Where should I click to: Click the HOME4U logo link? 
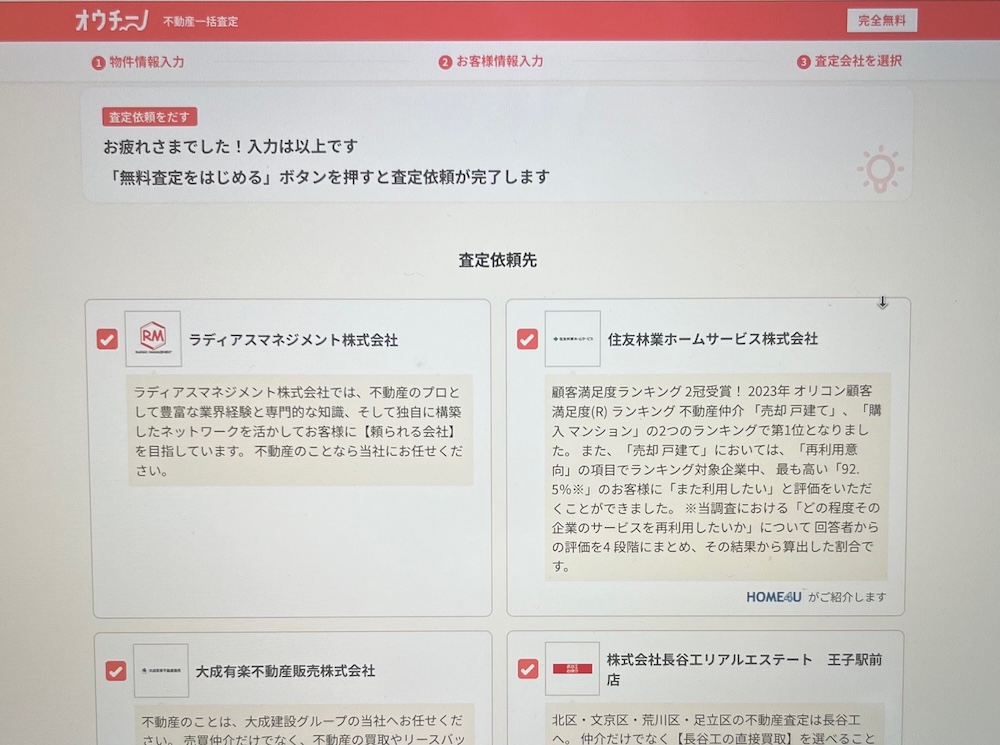[774, 597]
